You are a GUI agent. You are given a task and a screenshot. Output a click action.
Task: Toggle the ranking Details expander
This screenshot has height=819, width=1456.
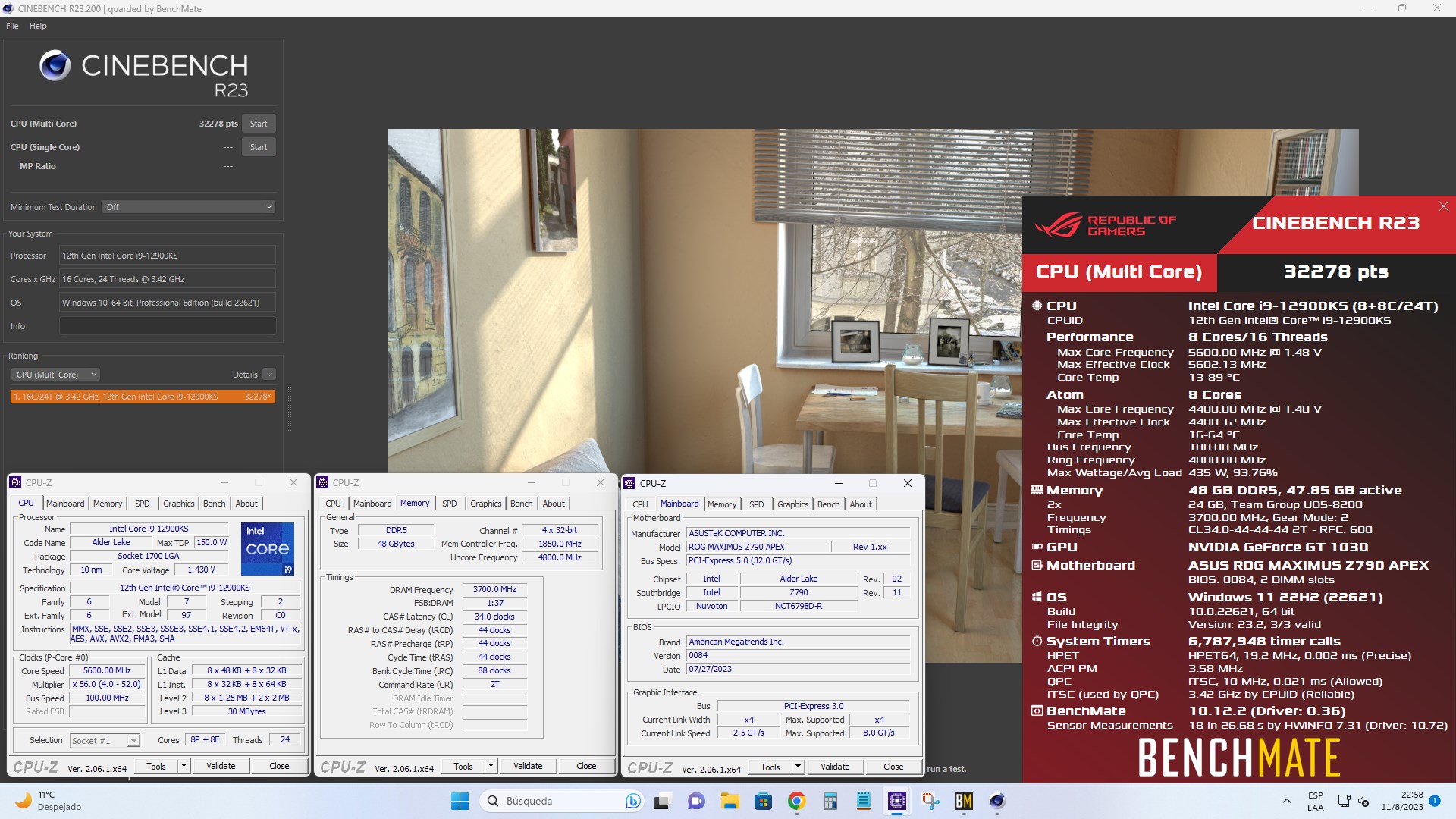[269, 375]
